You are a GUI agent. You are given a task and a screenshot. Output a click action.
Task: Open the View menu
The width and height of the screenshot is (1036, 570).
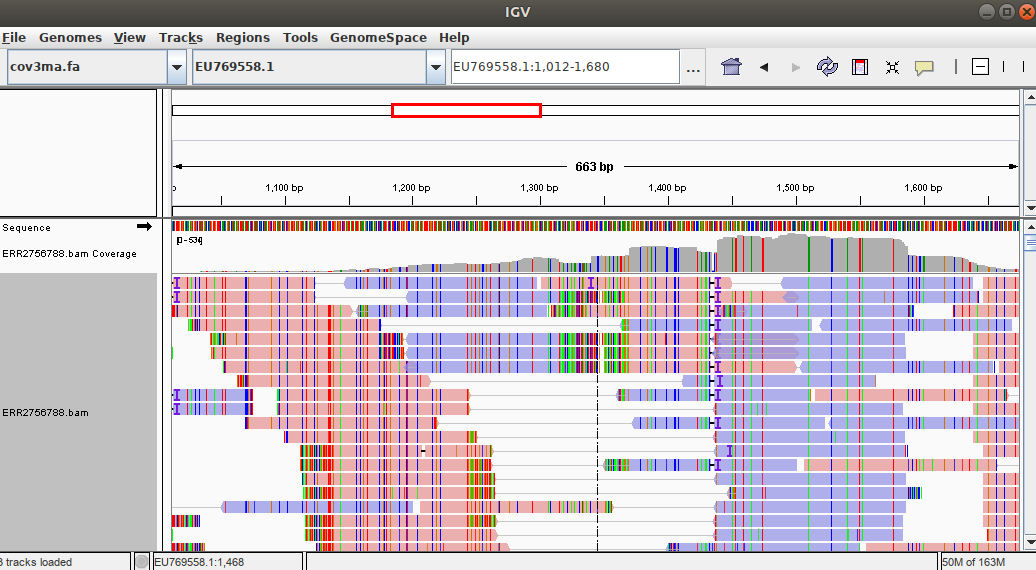coord(130,38)
